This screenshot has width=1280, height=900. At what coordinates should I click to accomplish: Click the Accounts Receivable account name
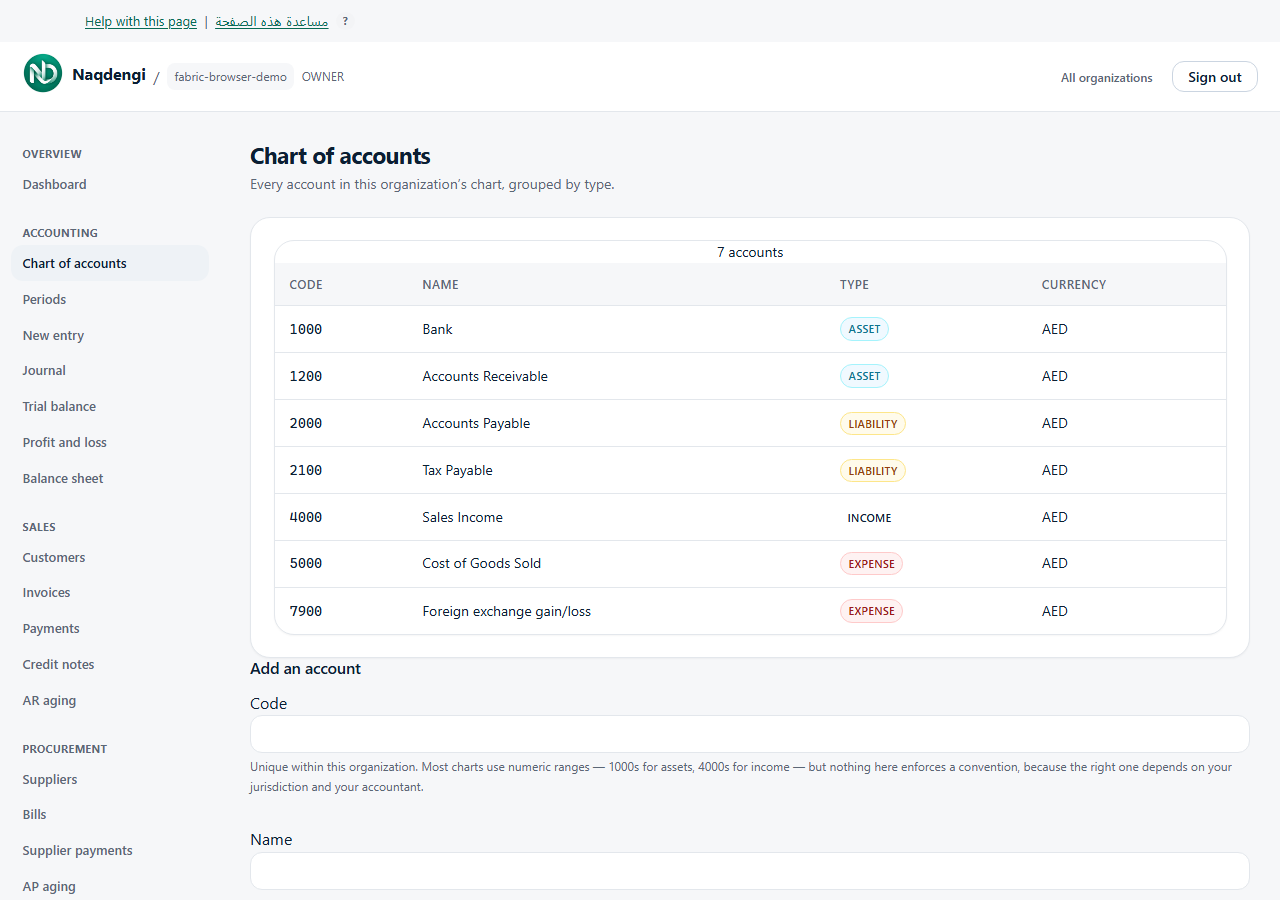tap(485, 376)
